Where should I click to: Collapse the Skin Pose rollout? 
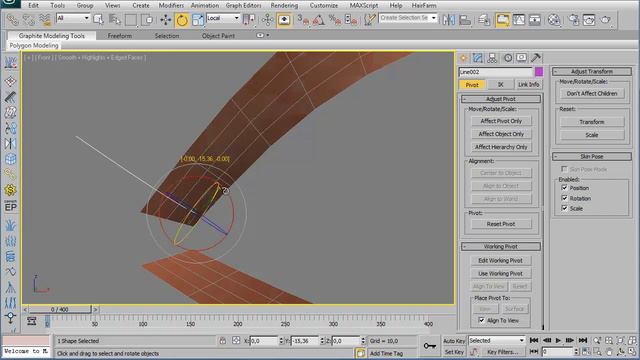tap(592, 156)
